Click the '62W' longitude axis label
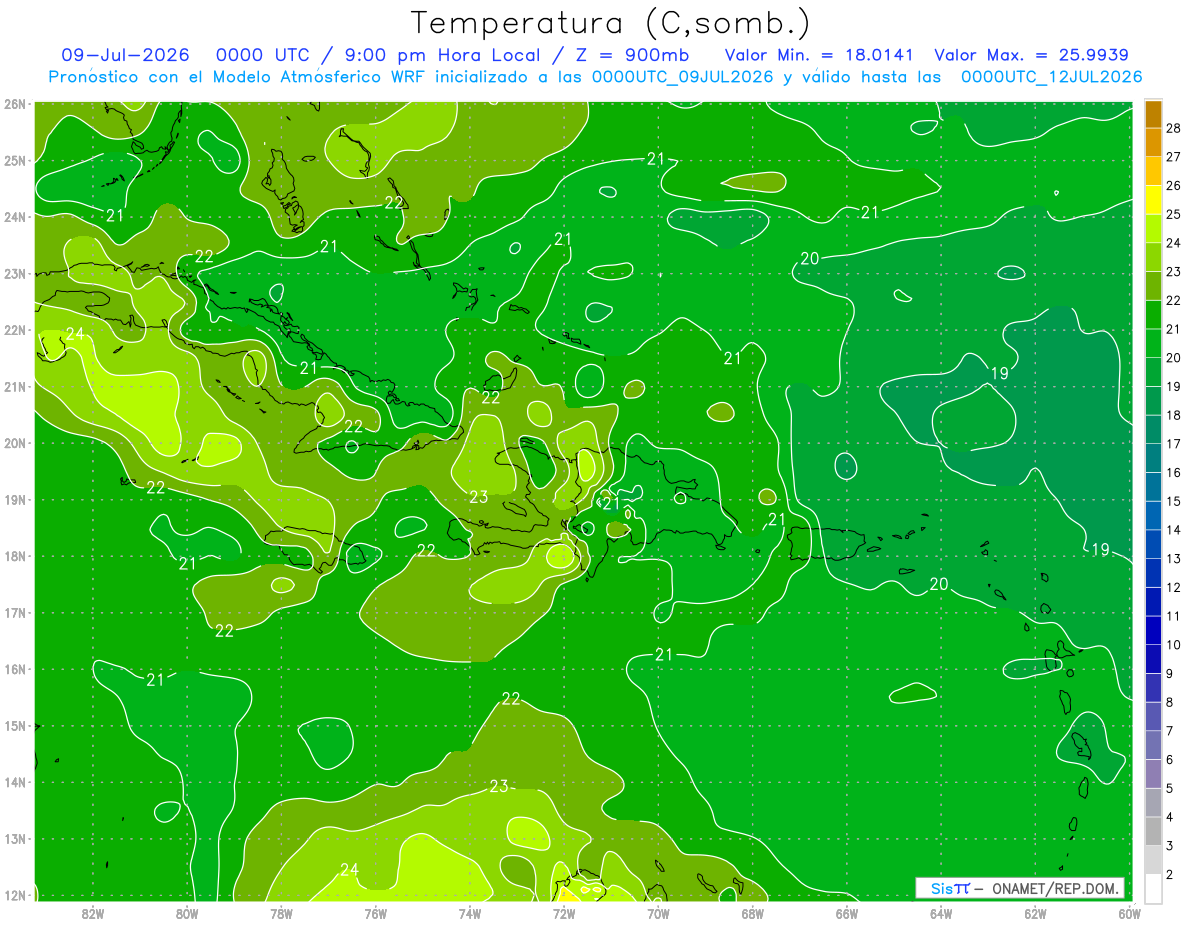 [1035, 913]
